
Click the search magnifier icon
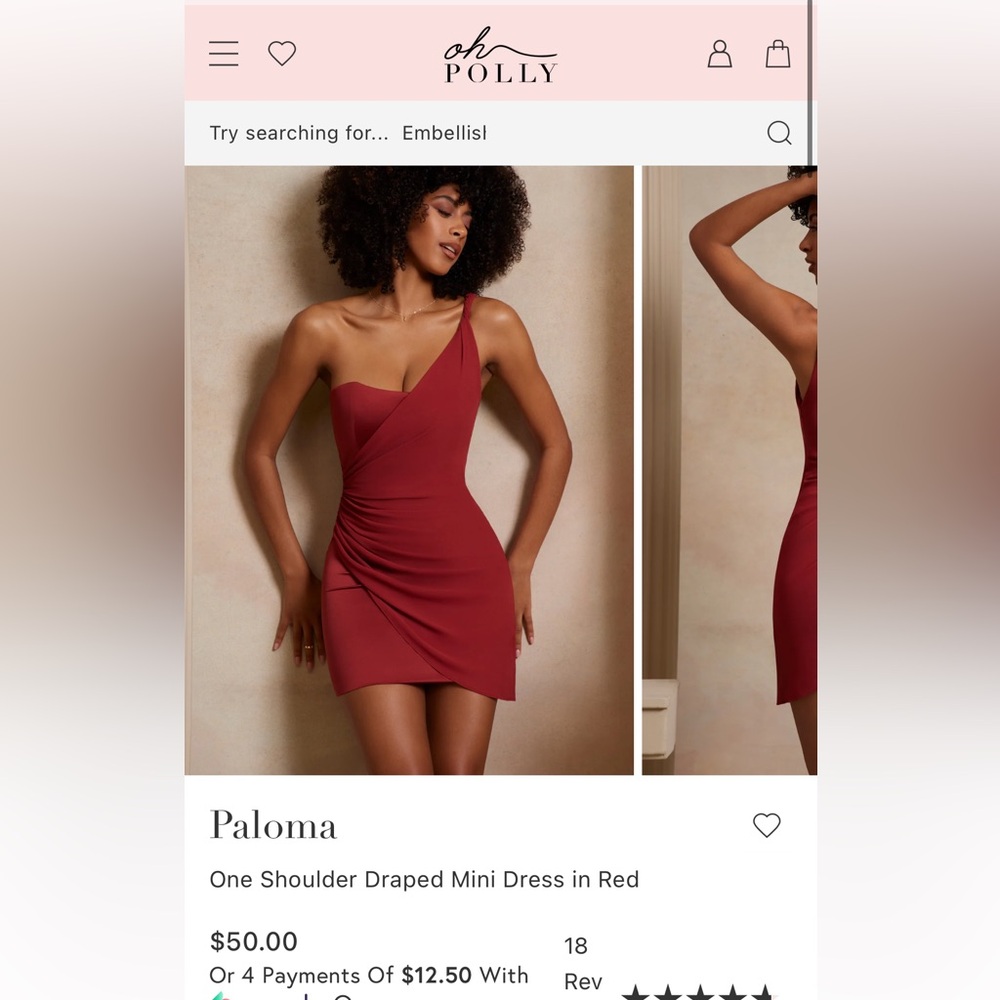pos(779,132)
